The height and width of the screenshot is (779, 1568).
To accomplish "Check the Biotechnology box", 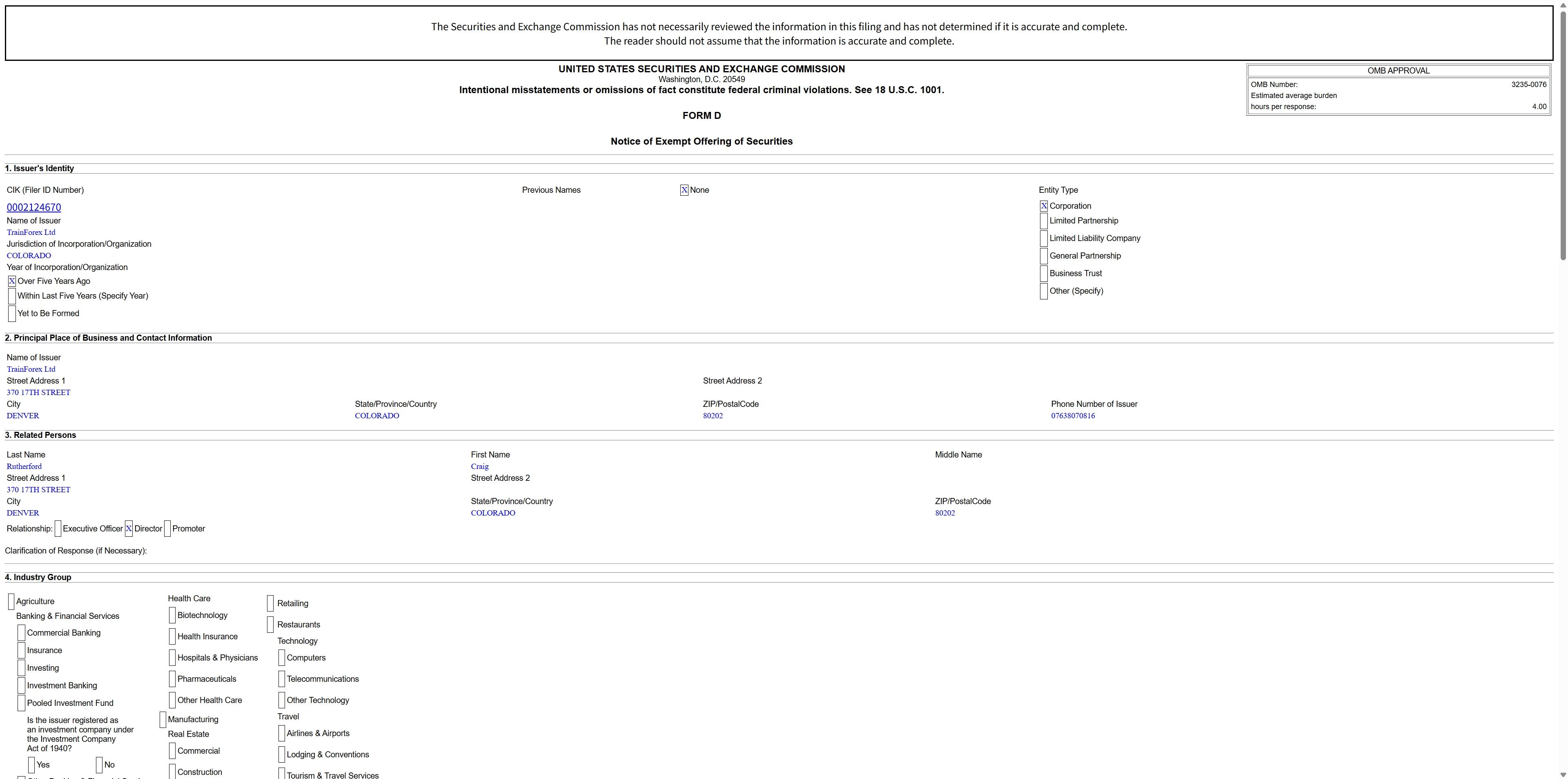I will (172, 615).
